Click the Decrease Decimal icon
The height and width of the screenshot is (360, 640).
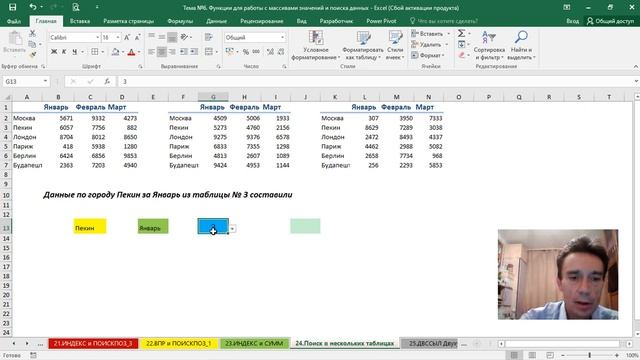pos(281,52)
